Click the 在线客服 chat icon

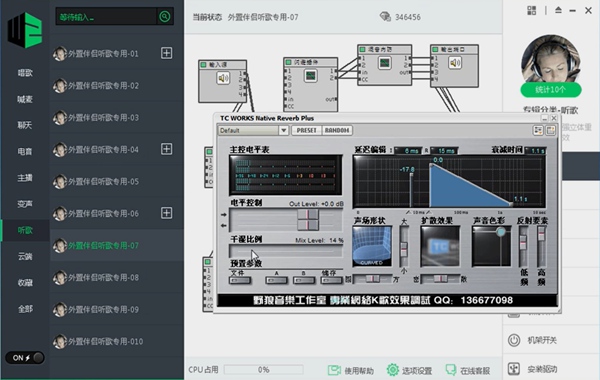(451, 370)
